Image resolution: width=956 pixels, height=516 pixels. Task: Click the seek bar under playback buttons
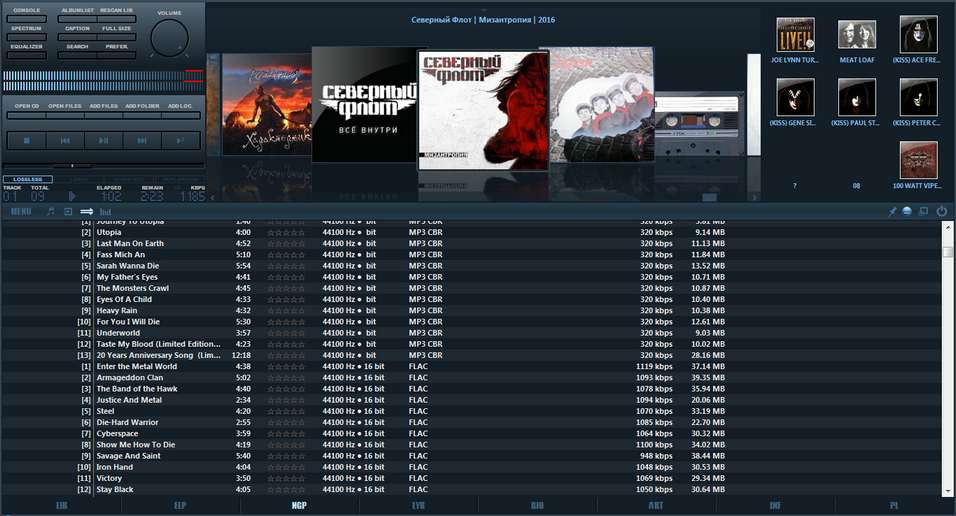pyautogui.click(x=103, y=165)
